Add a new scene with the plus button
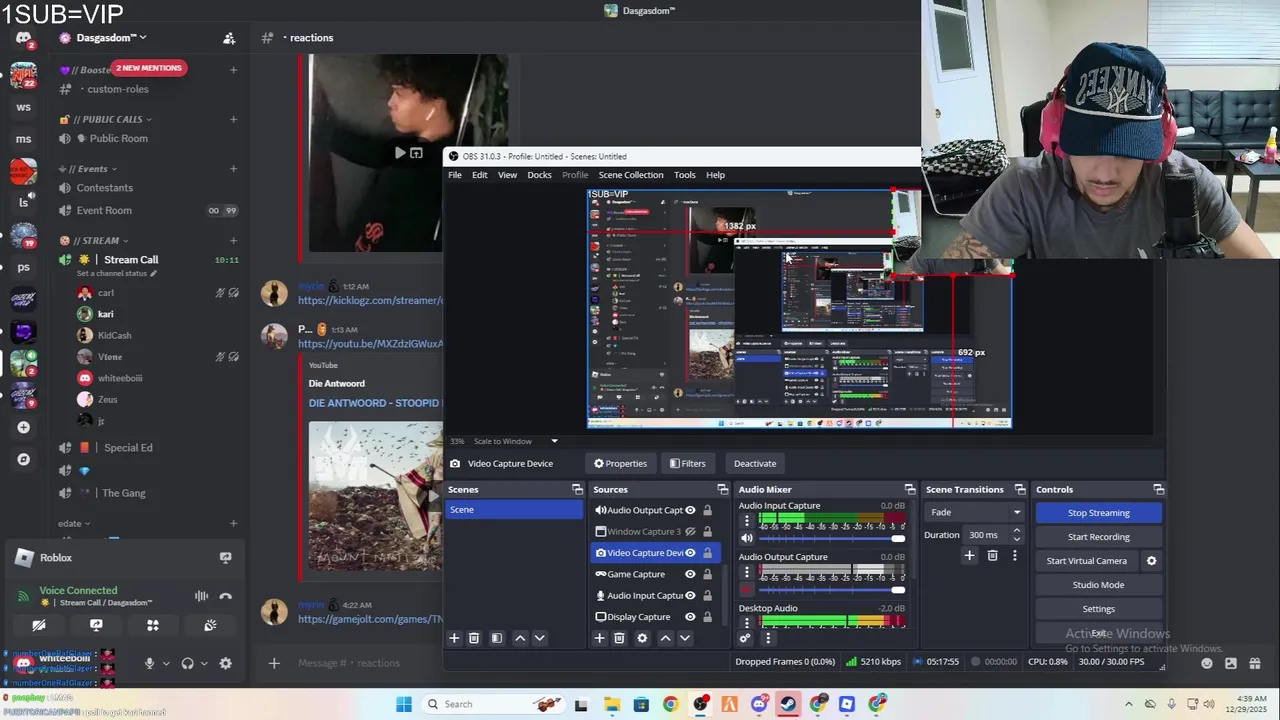Screen dimensions: 1280x720 pos(454,638)
